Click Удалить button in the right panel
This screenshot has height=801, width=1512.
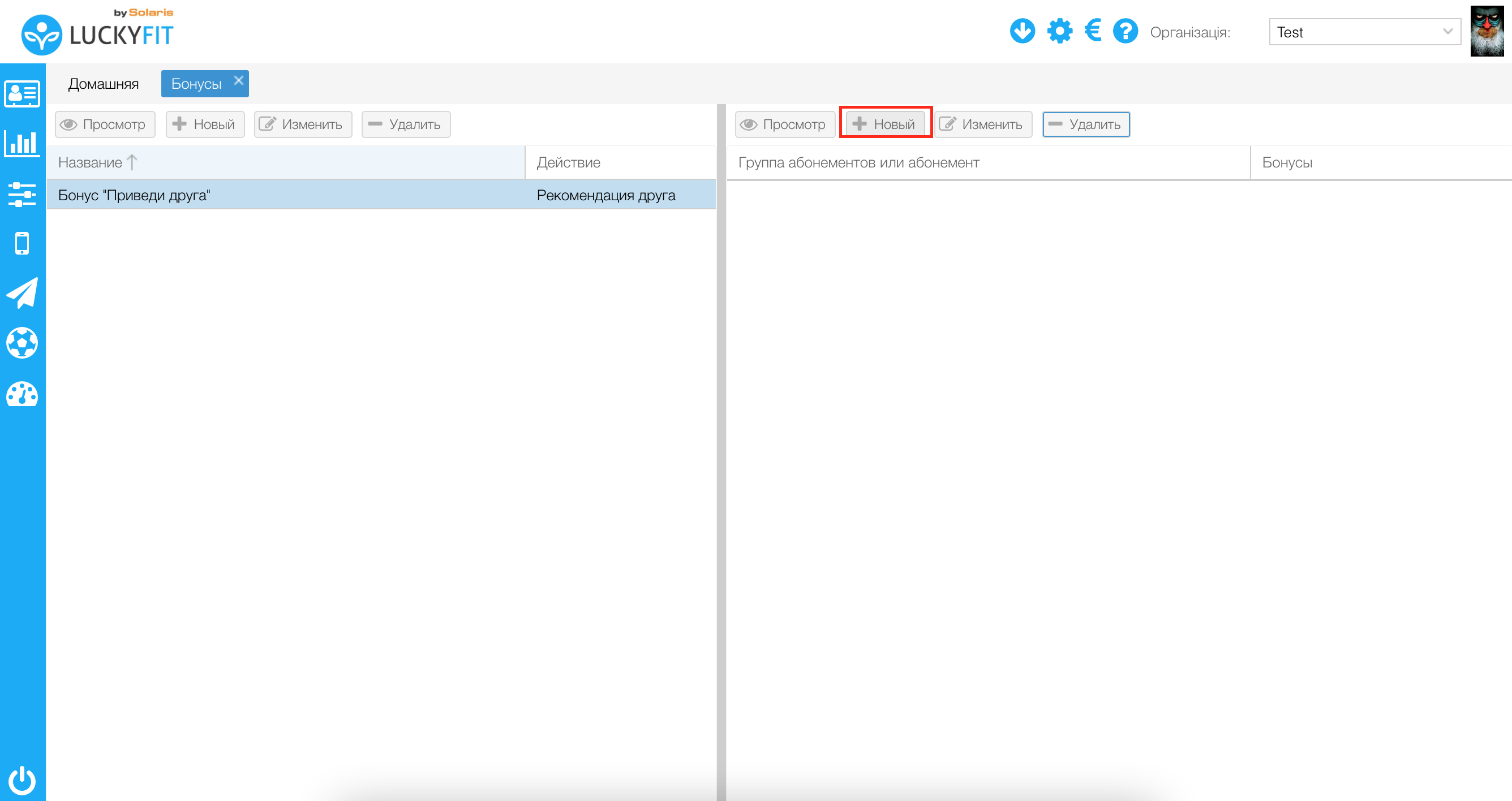coord(1085,124)
